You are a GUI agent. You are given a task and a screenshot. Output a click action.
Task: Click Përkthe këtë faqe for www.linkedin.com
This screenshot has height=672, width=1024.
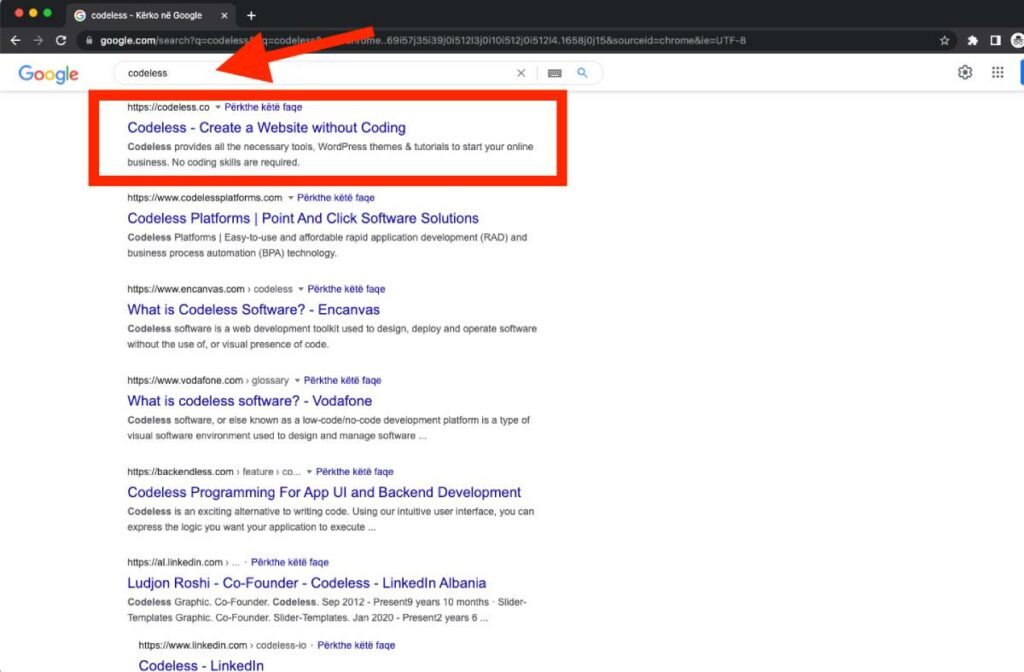click(x=356, y=645)
